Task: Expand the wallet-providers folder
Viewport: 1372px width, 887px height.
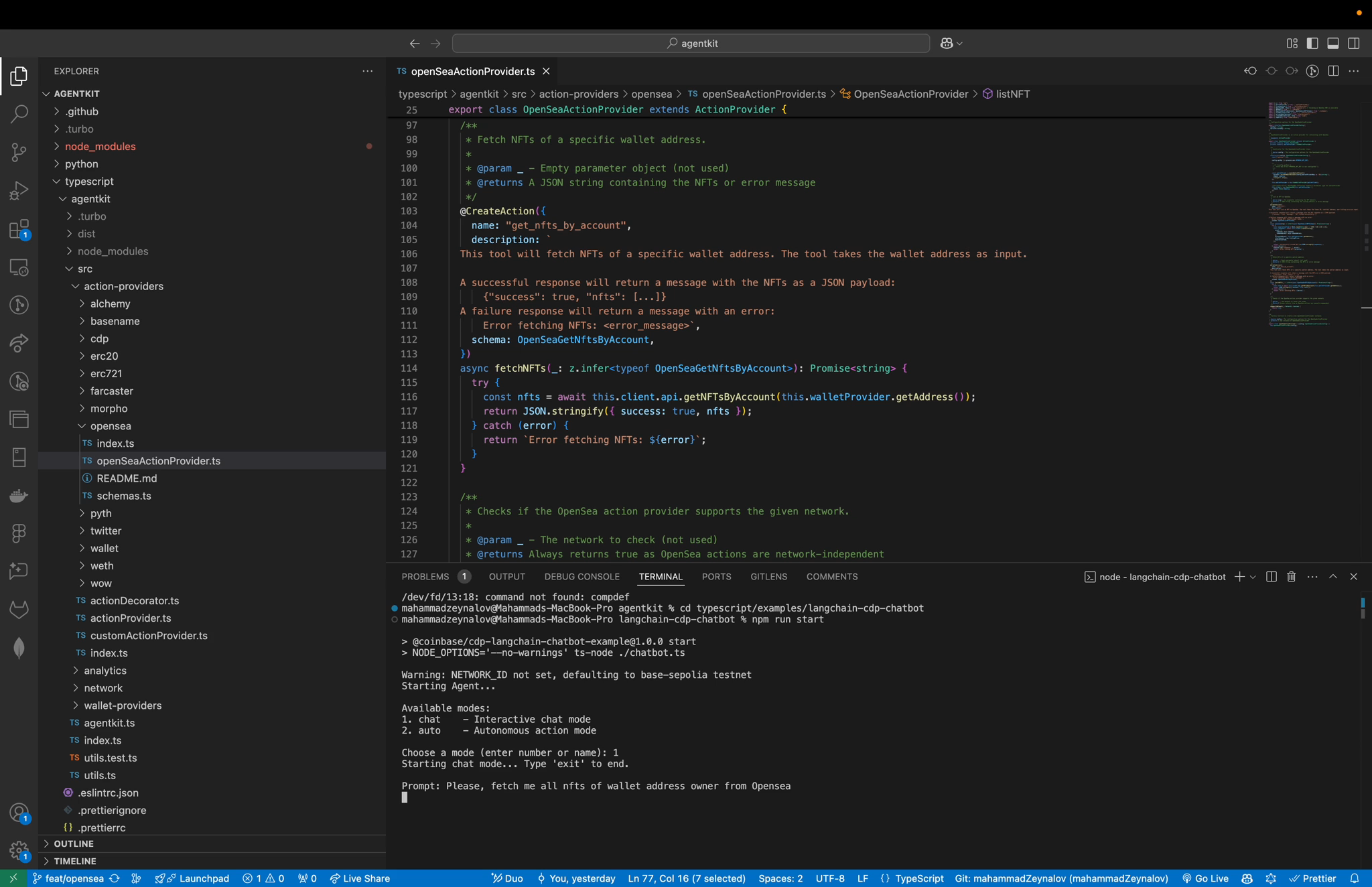Action: click(212, 705)
